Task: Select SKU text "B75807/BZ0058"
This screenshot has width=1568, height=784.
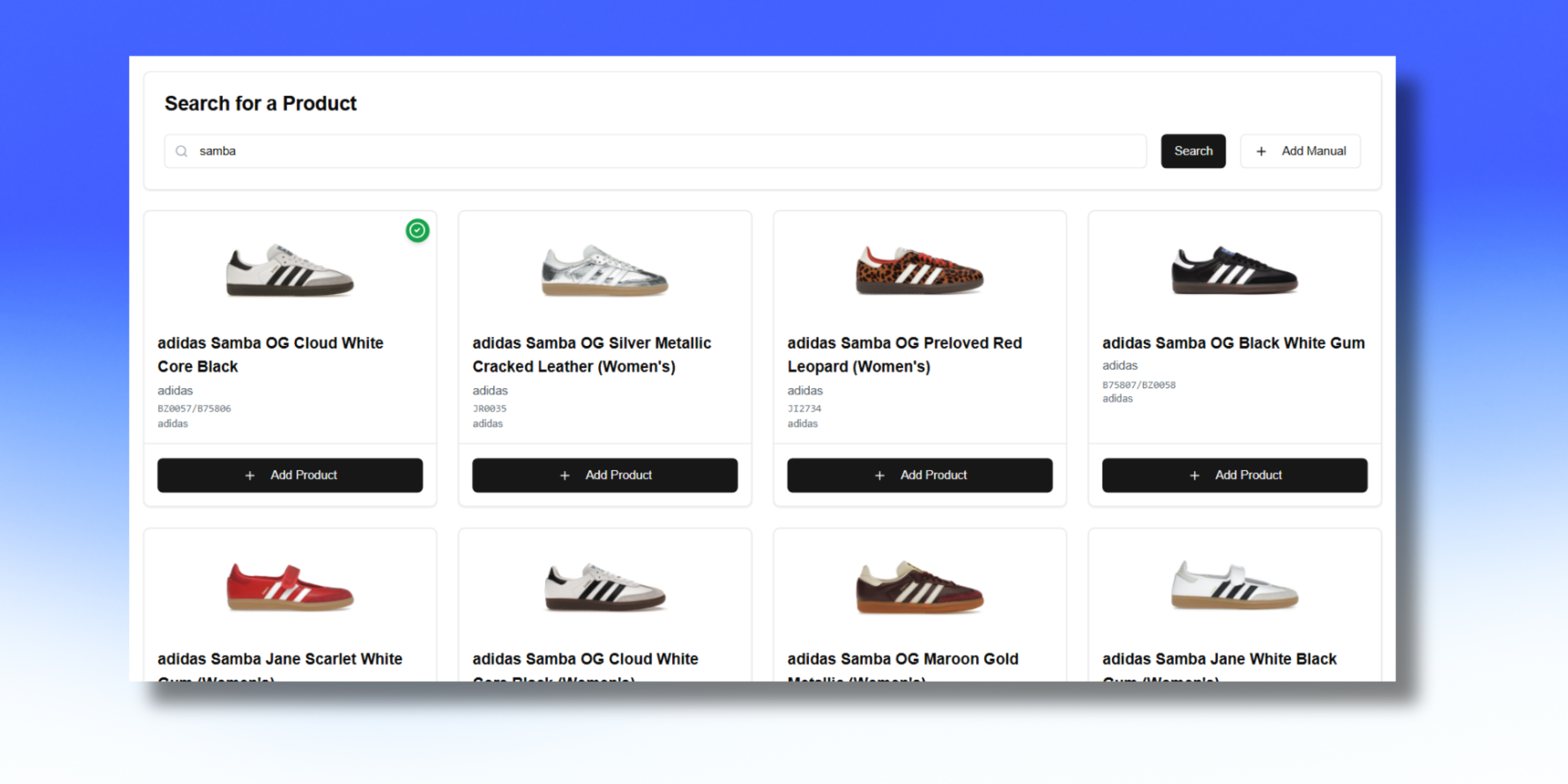Action: (1139, 385)
